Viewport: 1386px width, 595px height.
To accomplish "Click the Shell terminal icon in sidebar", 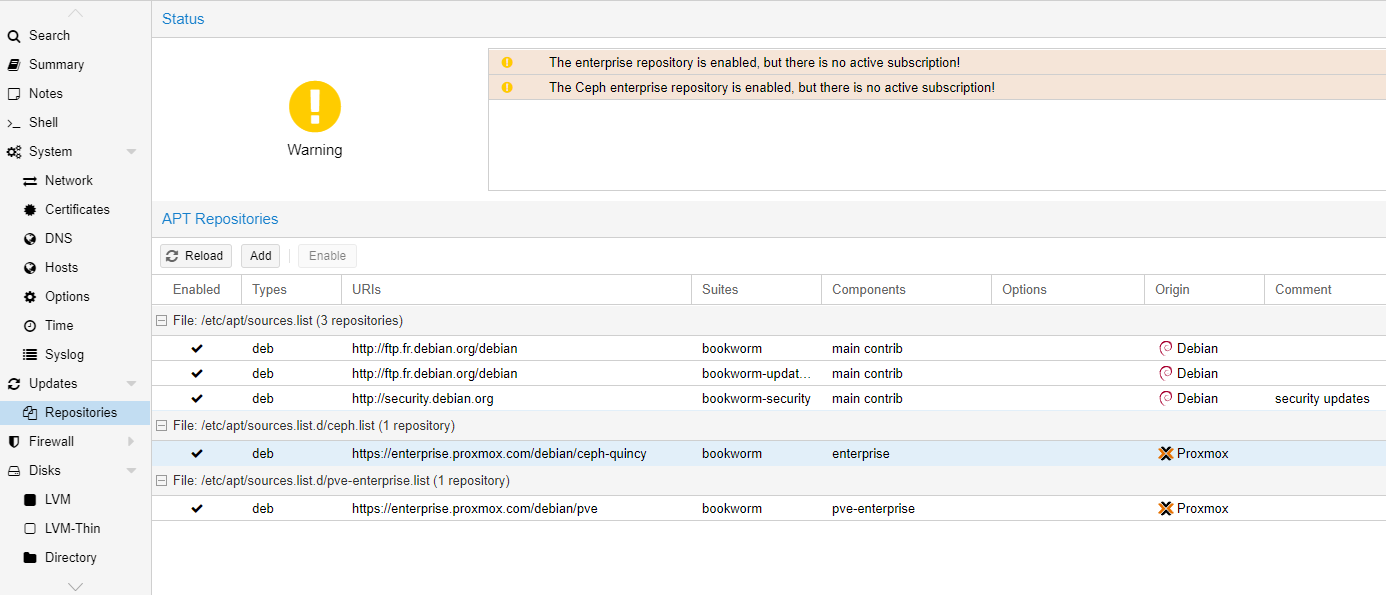I will click(14, 123).
